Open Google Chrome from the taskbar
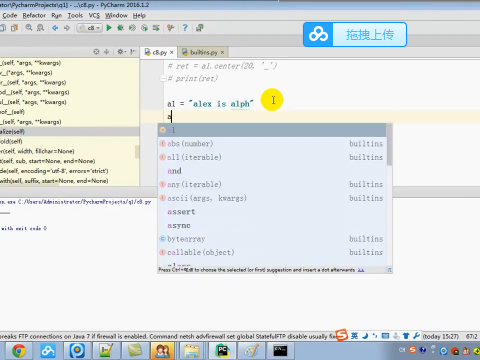 point(18,350)
